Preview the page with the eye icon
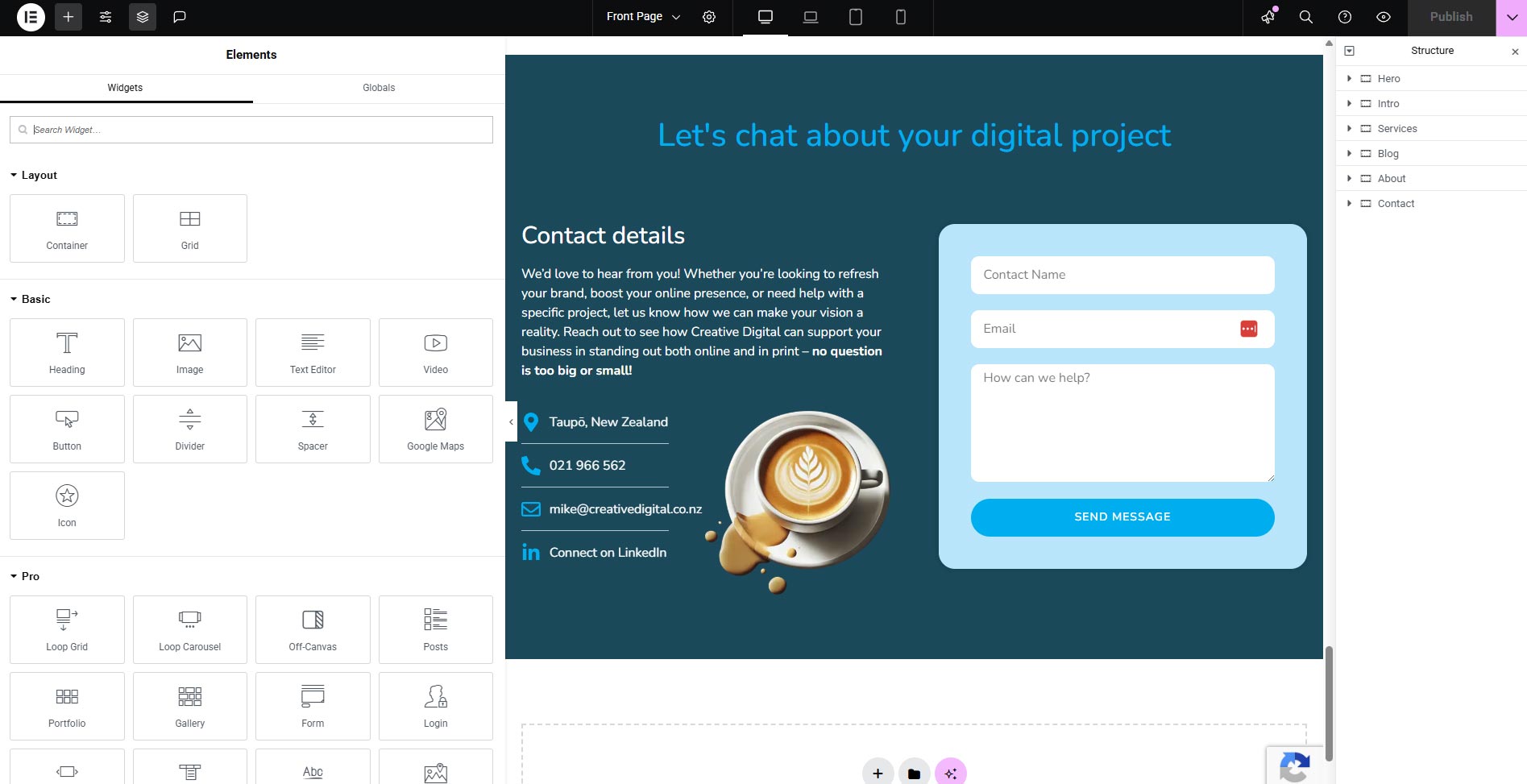1527x784 pixels. [1384, 17]
